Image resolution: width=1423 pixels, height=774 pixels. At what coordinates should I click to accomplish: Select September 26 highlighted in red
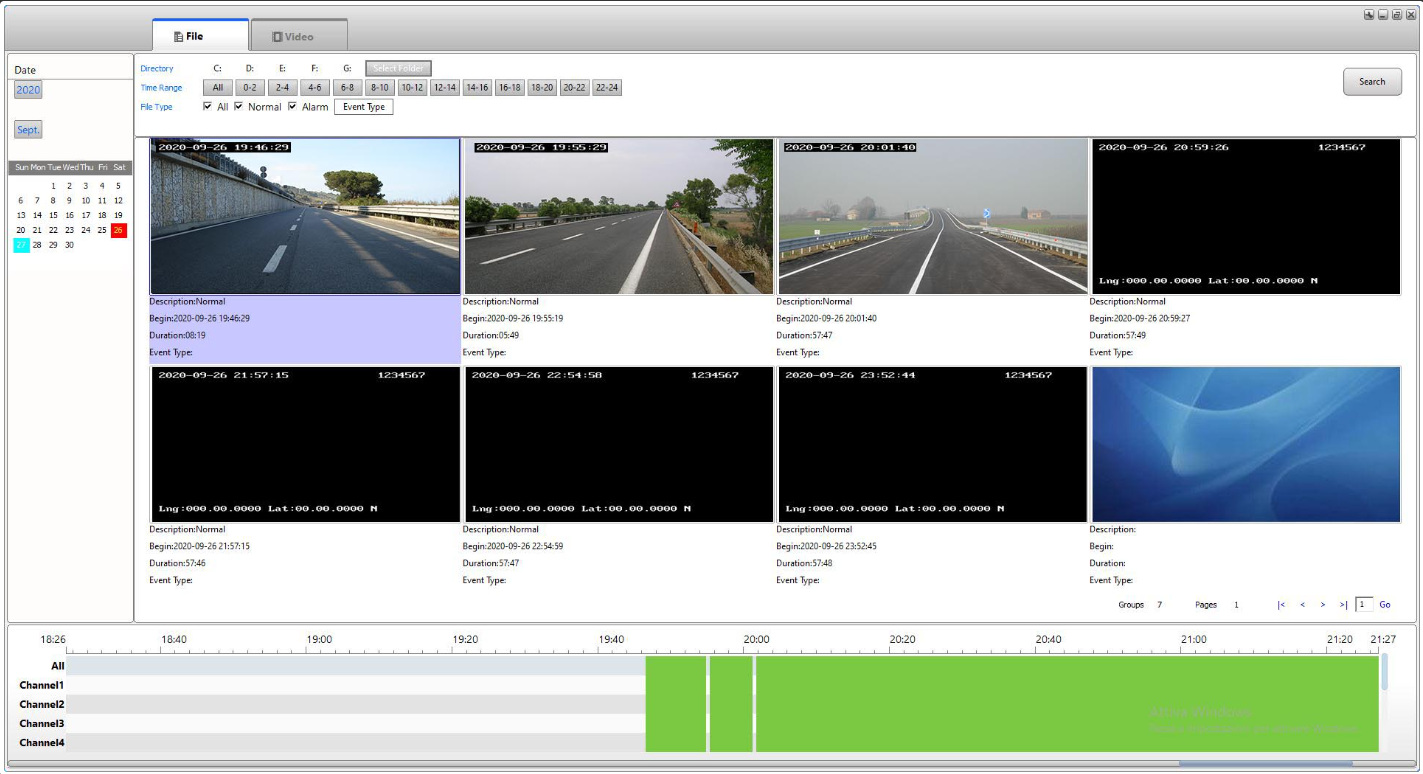pyautogui.click(x=118, y=230)
